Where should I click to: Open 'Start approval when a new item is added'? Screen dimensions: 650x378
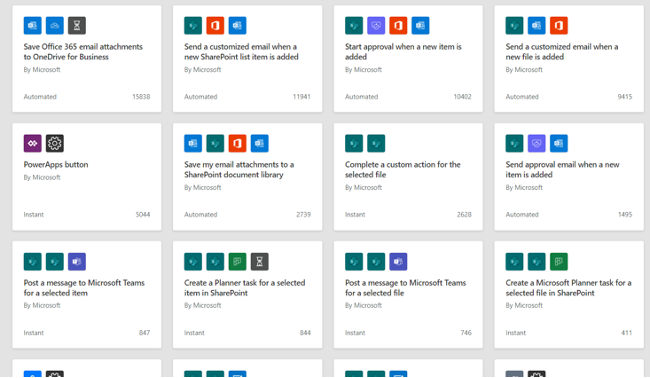tap(403, 52)
